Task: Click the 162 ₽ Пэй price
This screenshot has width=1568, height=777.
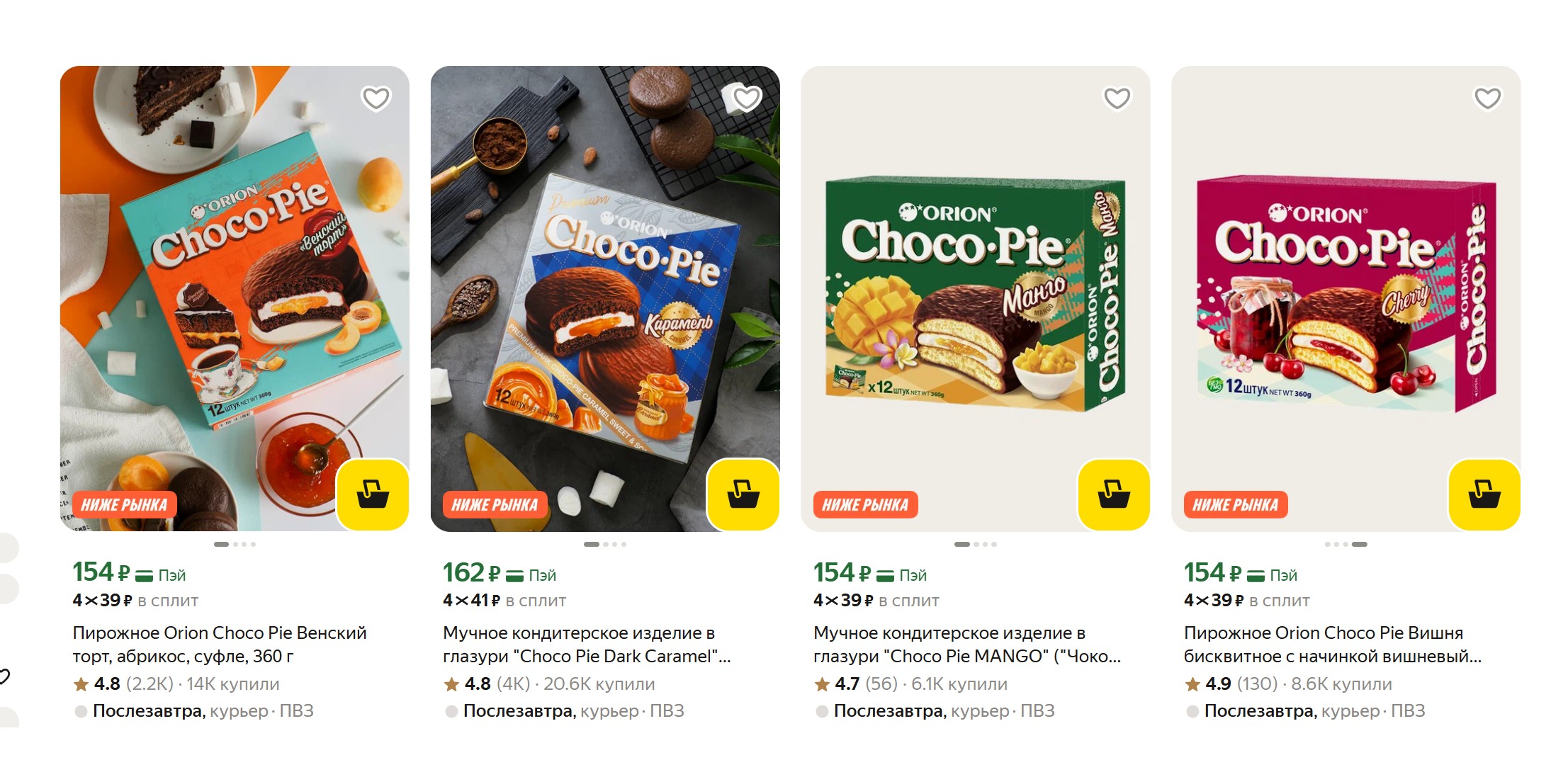Action: (499, 573)
